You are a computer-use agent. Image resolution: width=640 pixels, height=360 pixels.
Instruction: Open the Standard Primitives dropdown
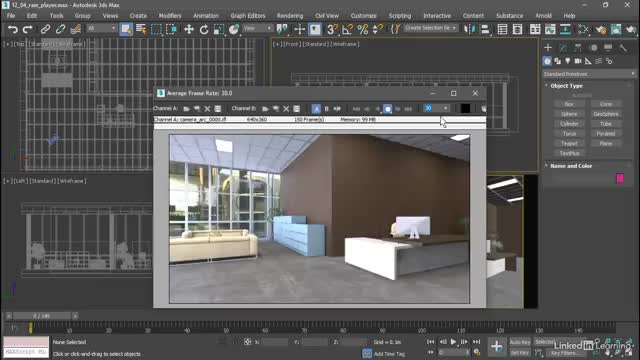(x=589, y=74)
